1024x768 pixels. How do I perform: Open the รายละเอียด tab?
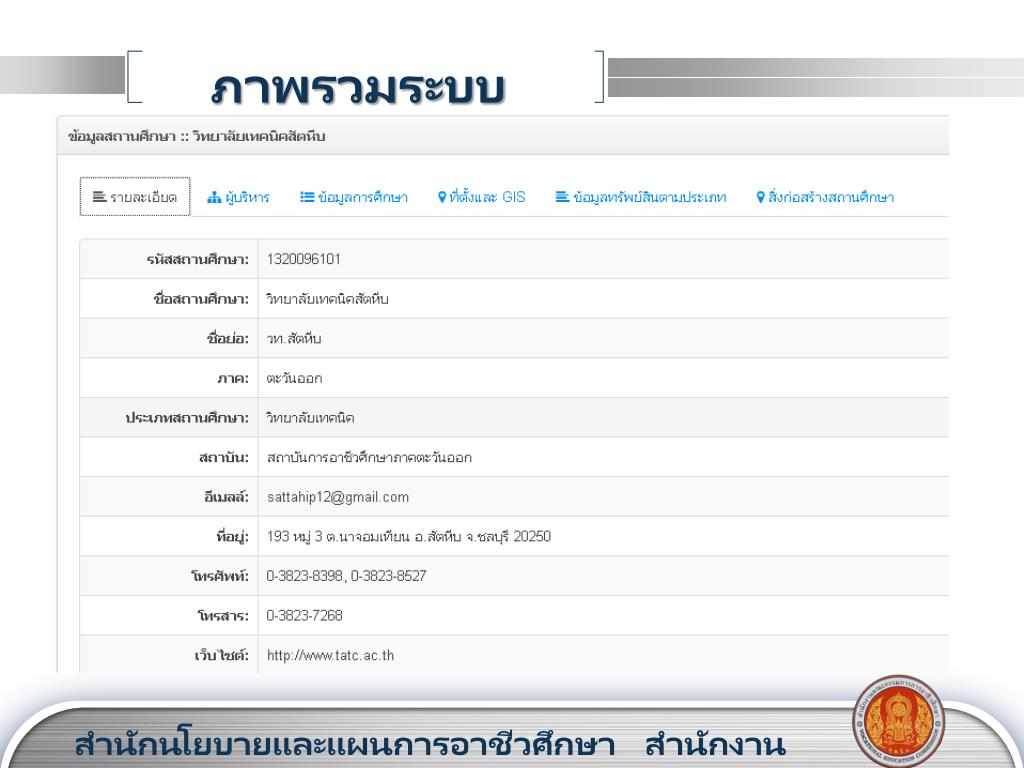coord(135,197)
